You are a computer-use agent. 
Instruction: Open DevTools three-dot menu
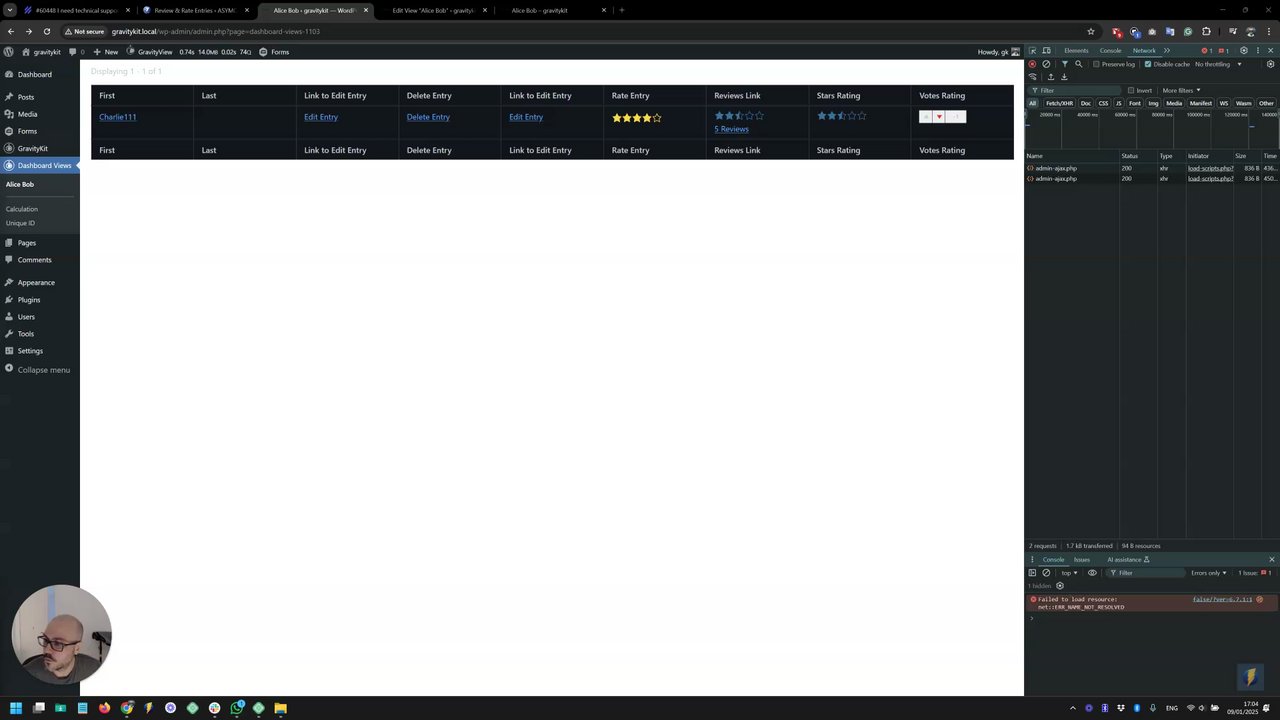[x=1258, y=50]
